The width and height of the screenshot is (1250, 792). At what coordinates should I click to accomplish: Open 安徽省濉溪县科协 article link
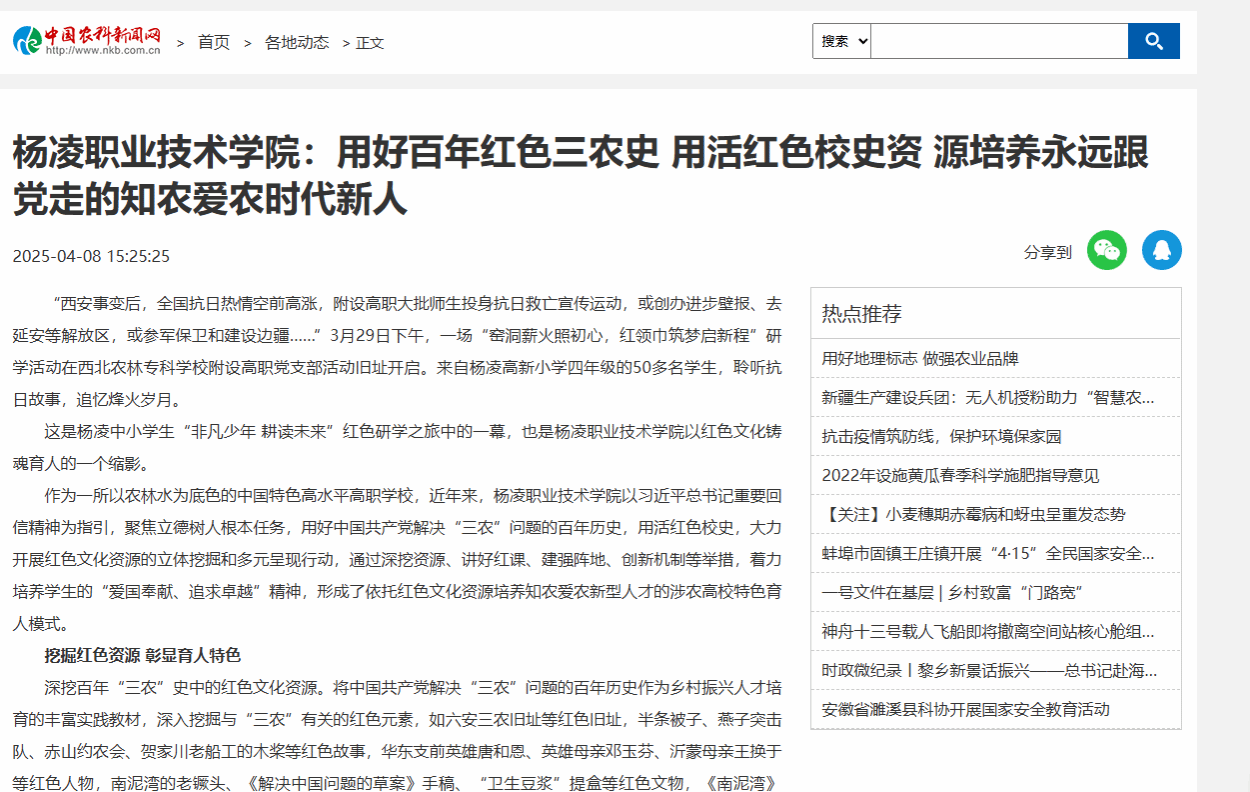965,709
